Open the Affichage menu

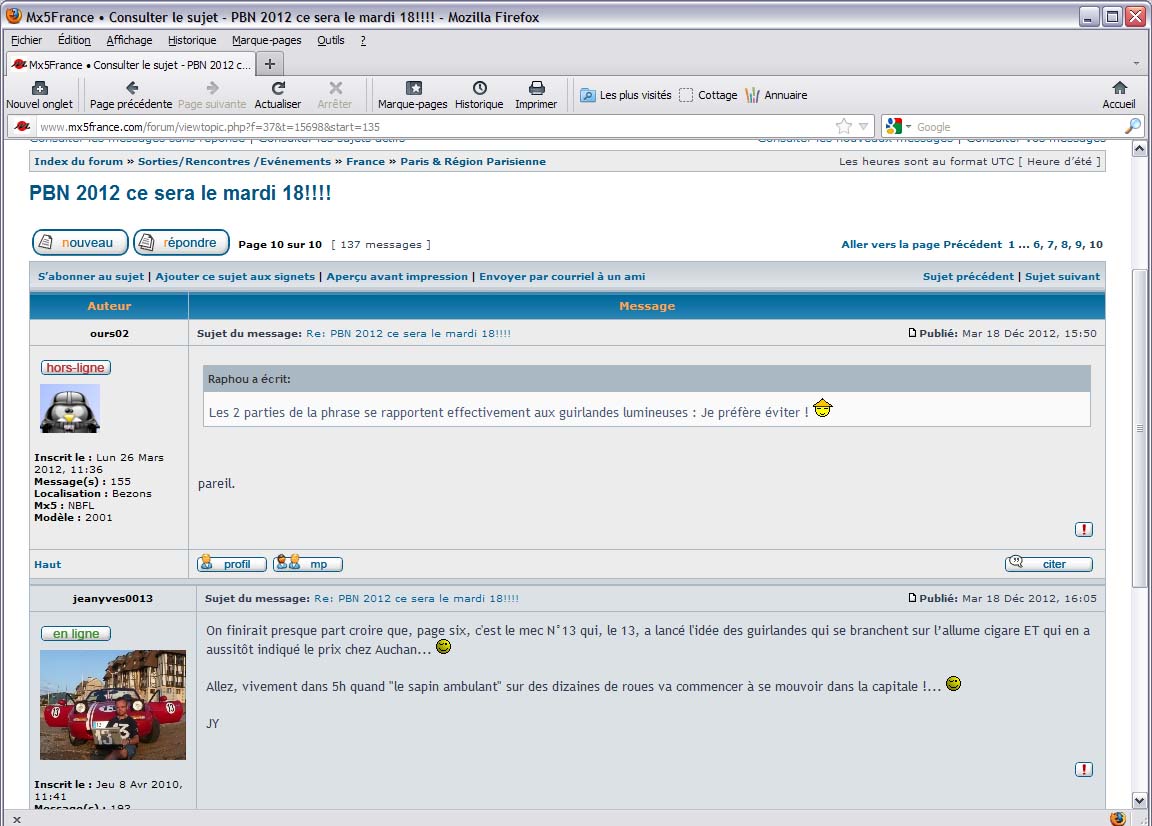click(129, 40)
